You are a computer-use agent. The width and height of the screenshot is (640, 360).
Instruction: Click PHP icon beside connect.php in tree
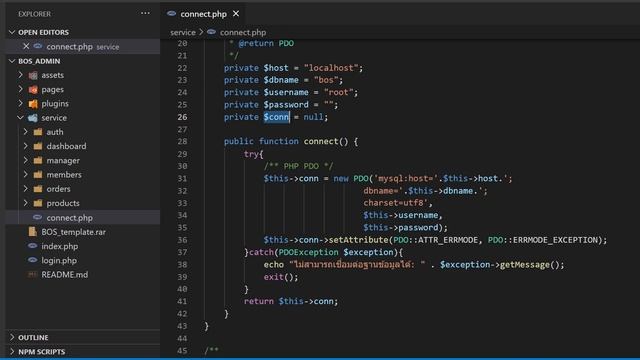[x=38, y=218]
